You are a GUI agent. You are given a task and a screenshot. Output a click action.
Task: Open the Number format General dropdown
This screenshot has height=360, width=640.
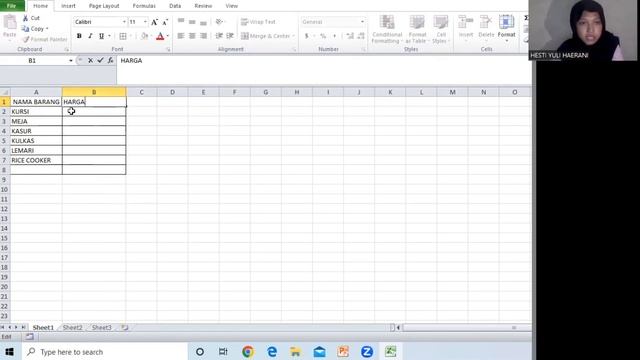(362, 22)
